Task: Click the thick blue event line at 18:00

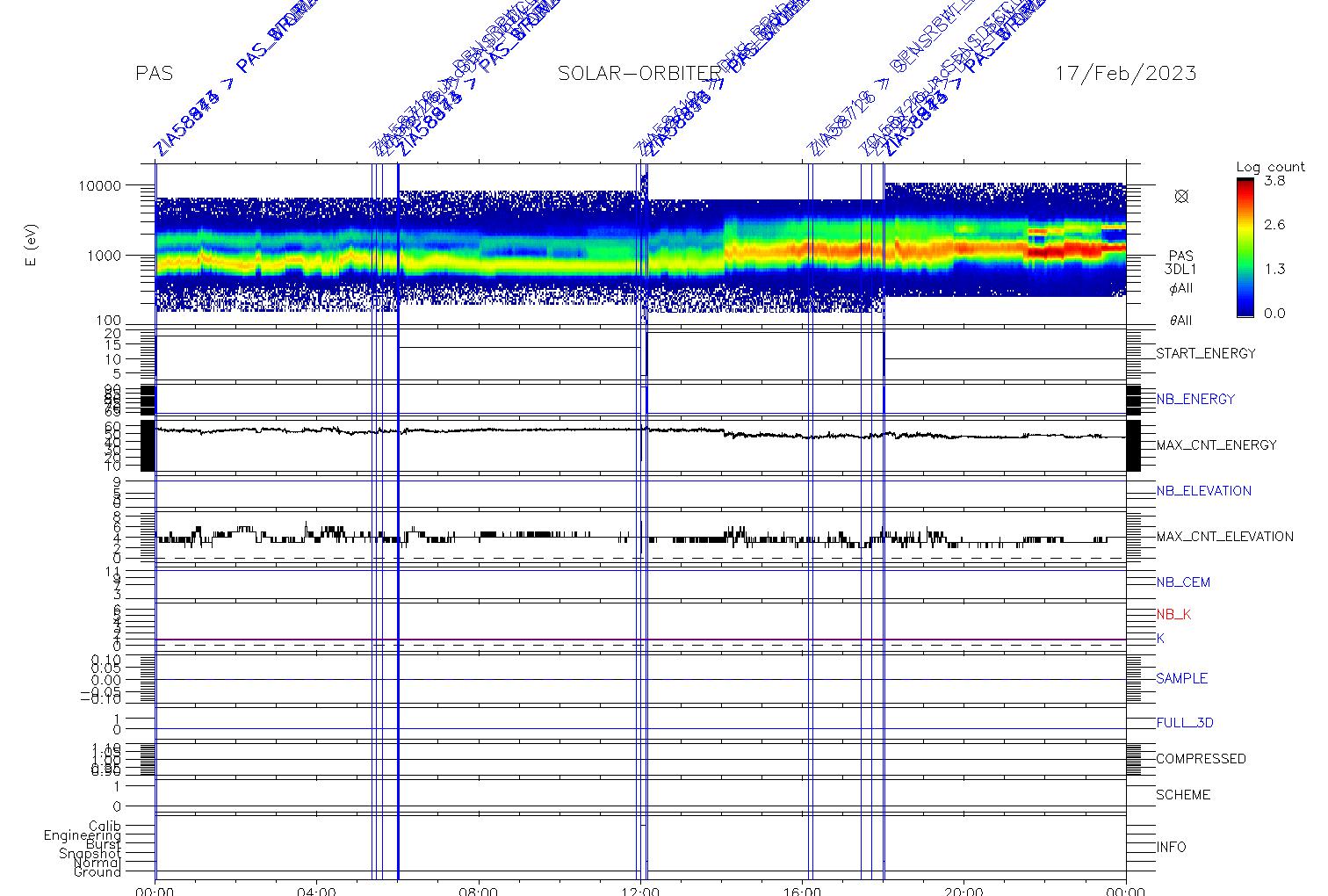Action: [884, 520]
